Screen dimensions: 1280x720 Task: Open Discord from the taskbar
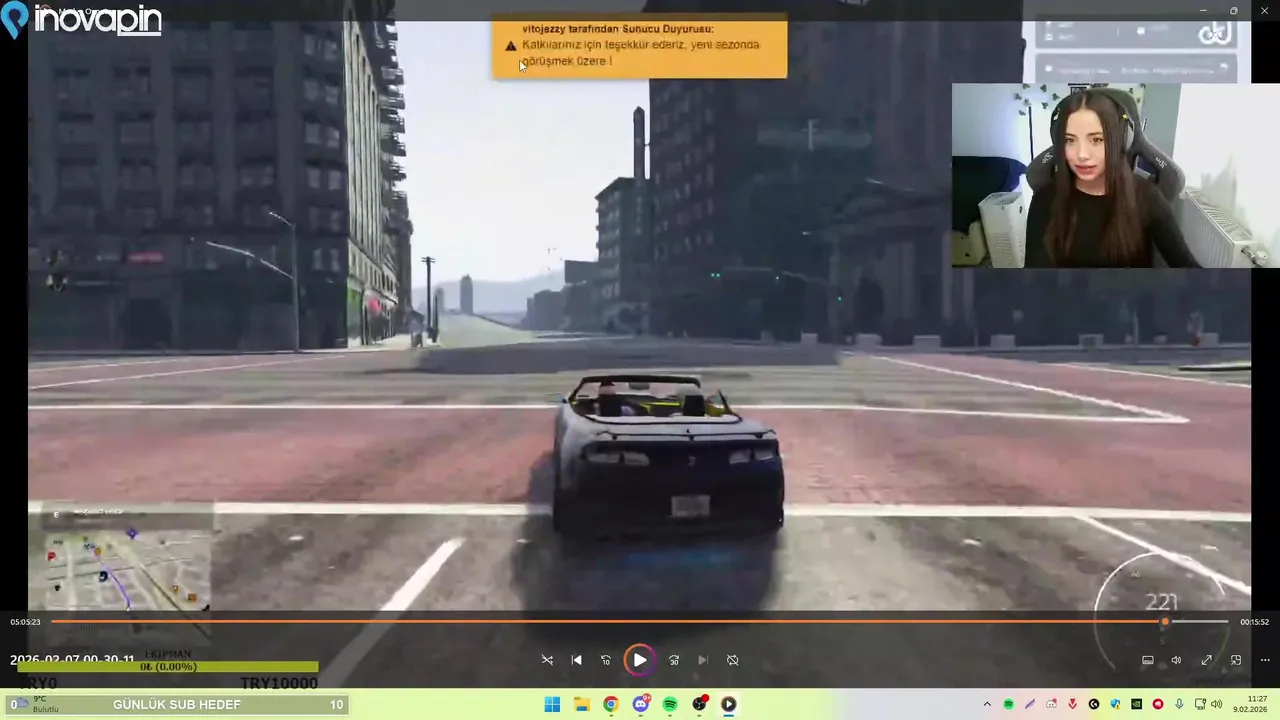pos(640,704)
